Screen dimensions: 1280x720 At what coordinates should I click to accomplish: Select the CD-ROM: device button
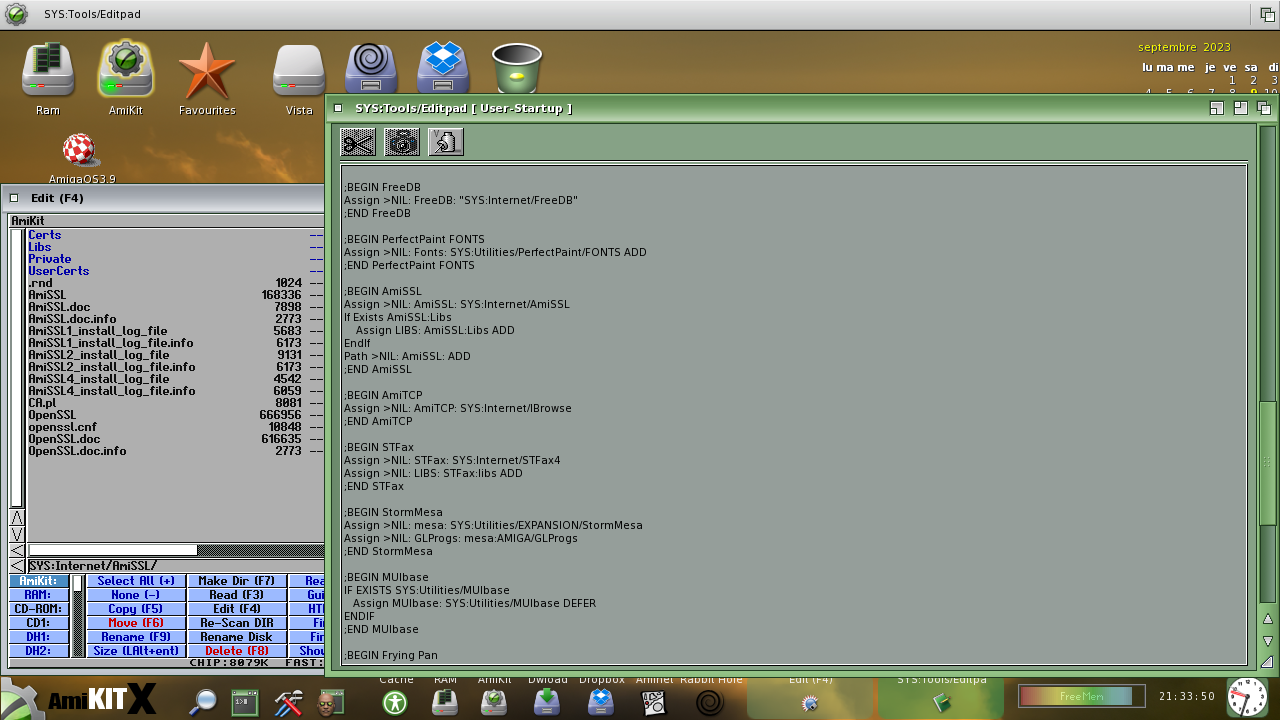pyautogui.click(x=39, y=609)
